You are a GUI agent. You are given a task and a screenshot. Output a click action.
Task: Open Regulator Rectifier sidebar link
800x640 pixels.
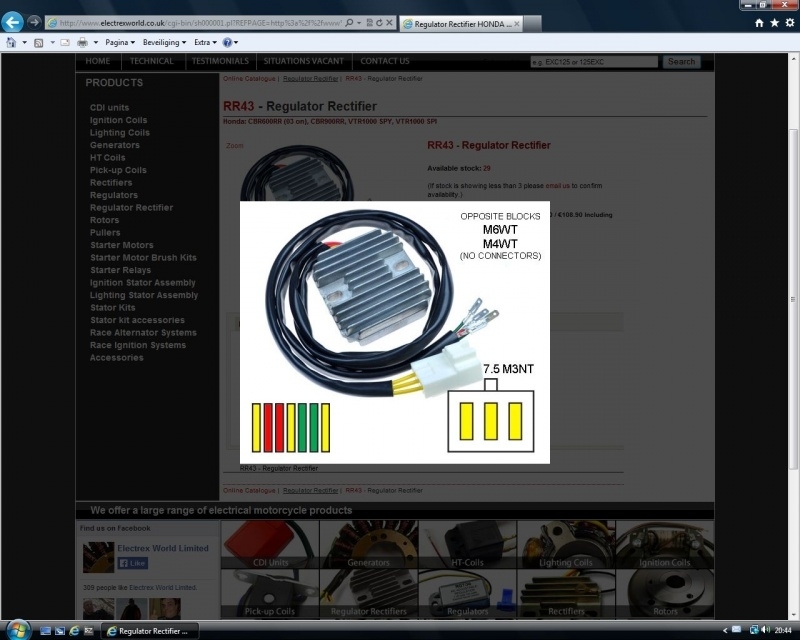point(131,208)
